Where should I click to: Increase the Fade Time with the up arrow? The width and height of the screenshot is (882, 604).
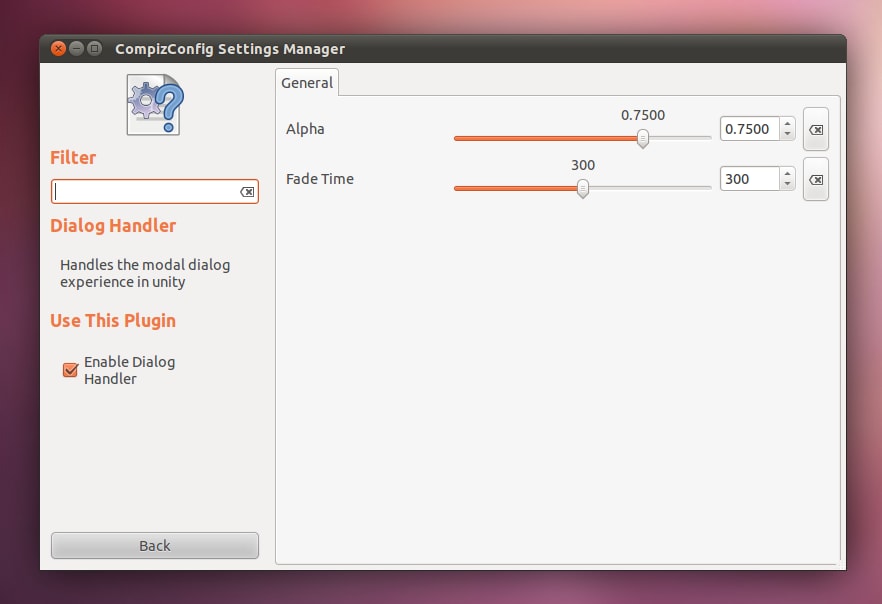(x=788, y=174)
